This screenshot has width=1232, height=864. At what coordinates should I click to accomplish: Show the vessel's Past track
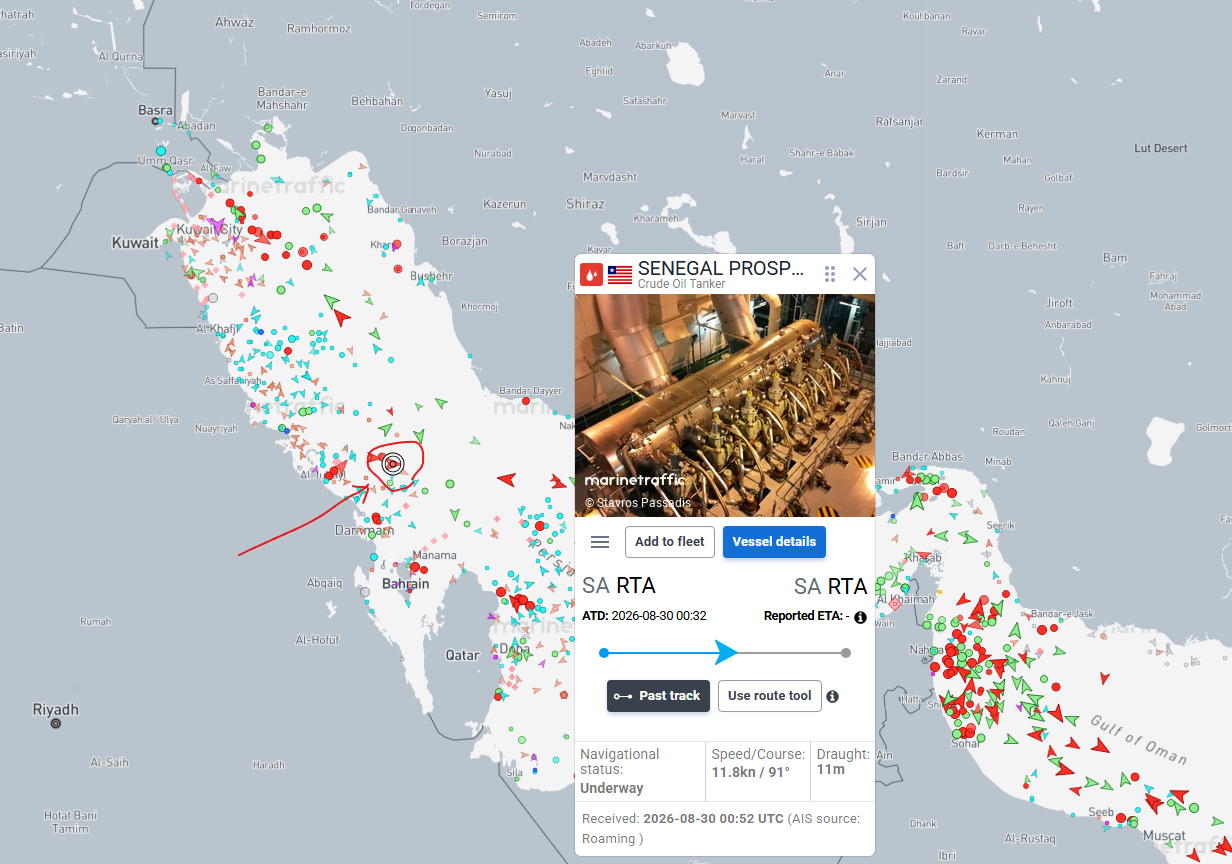tap(658, 696)
